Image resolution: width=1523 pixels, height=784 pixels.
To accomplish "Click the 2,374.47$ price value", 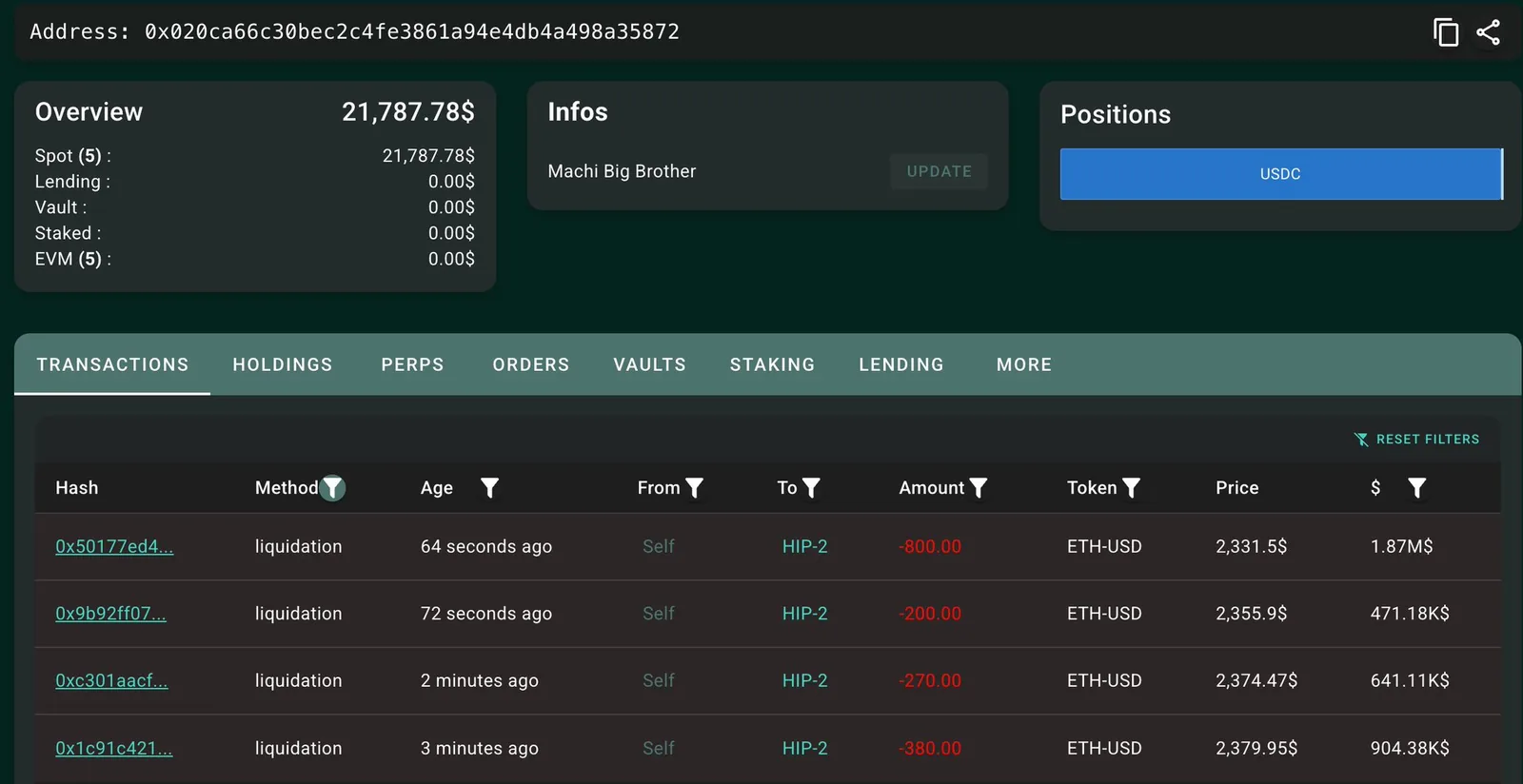I will click(x=1256, y=680).
